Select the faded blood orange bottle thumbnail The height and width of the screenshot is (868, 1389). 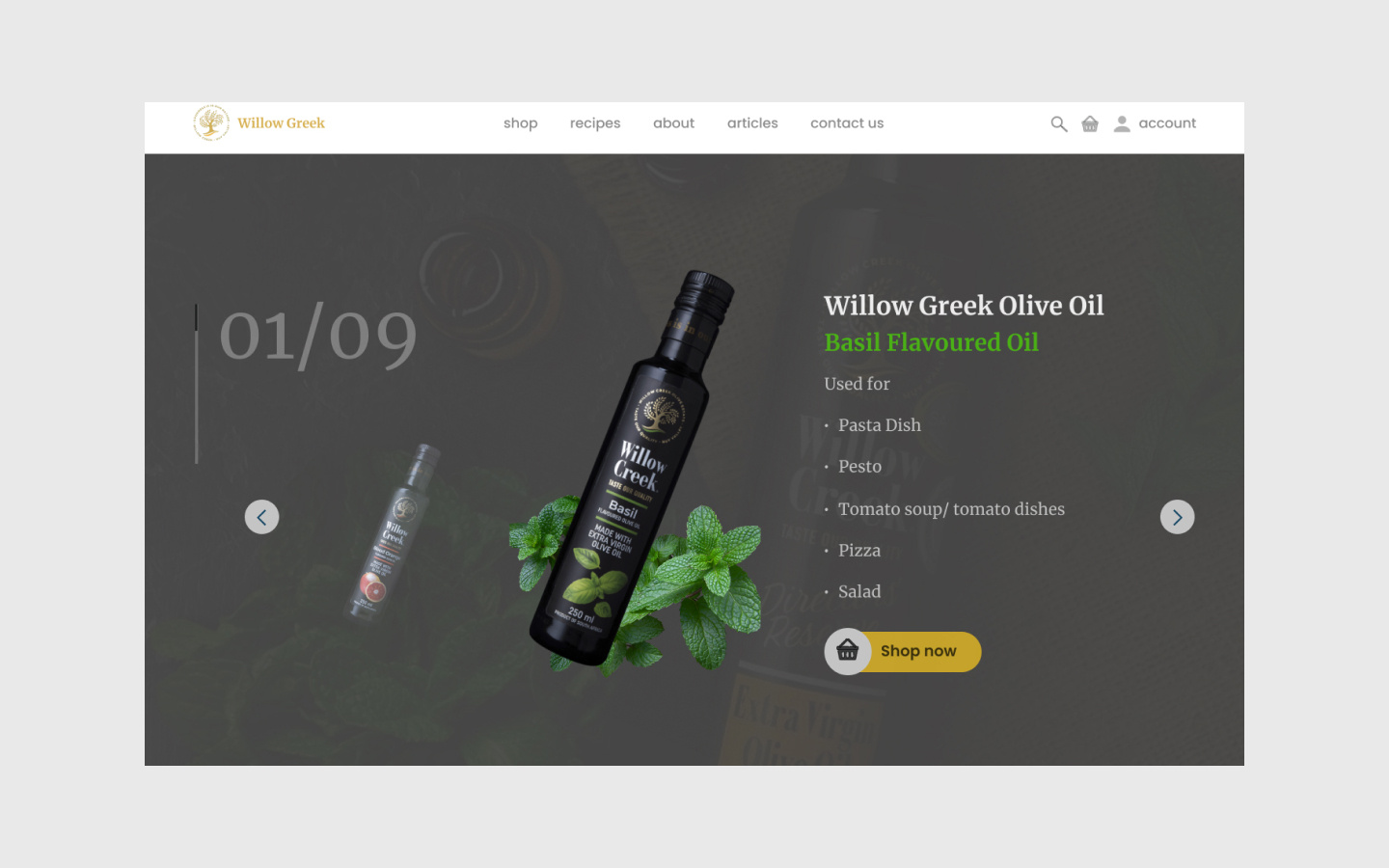391,531
